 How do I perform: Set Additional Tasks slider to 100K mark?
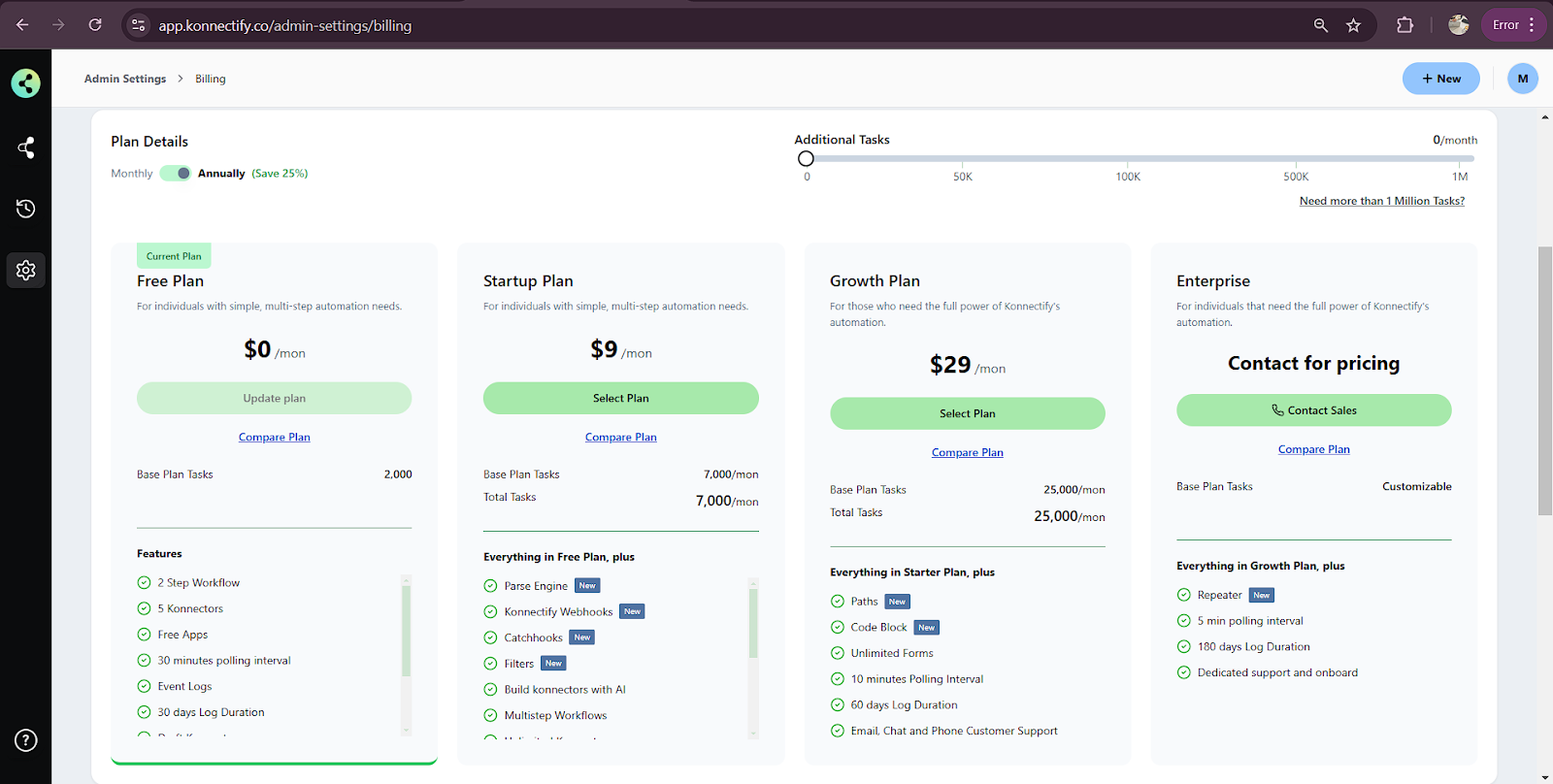pyautogui.click(x=1128, y=158)
